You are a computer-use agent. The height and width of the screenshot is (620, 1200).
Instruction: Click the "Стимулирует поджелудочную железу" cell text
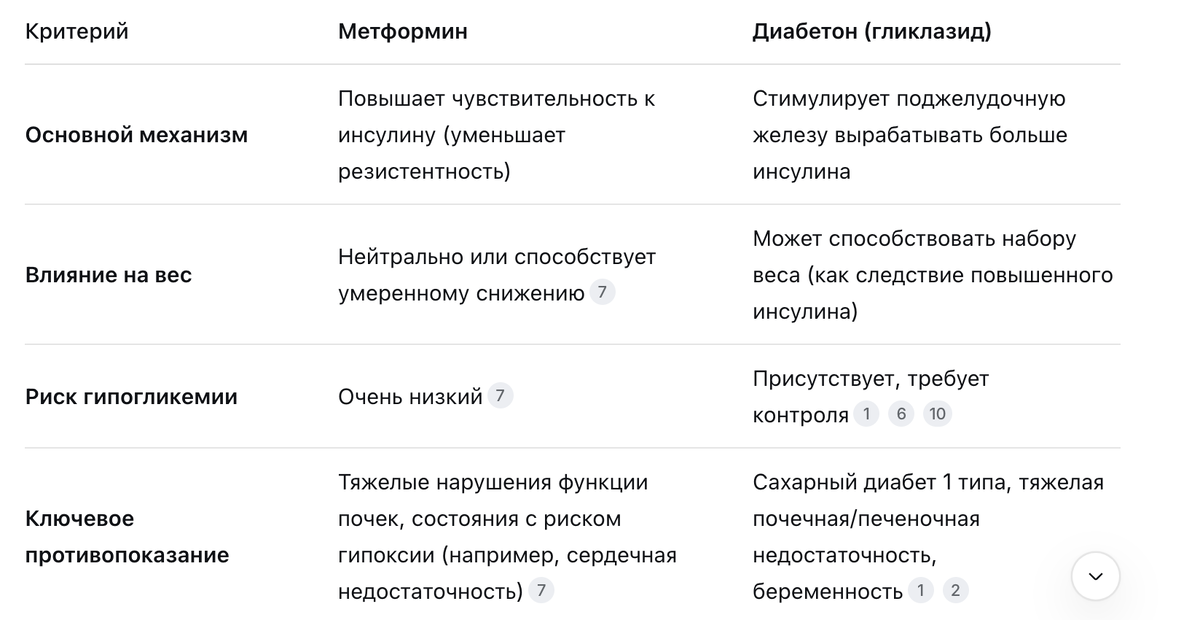910,135
